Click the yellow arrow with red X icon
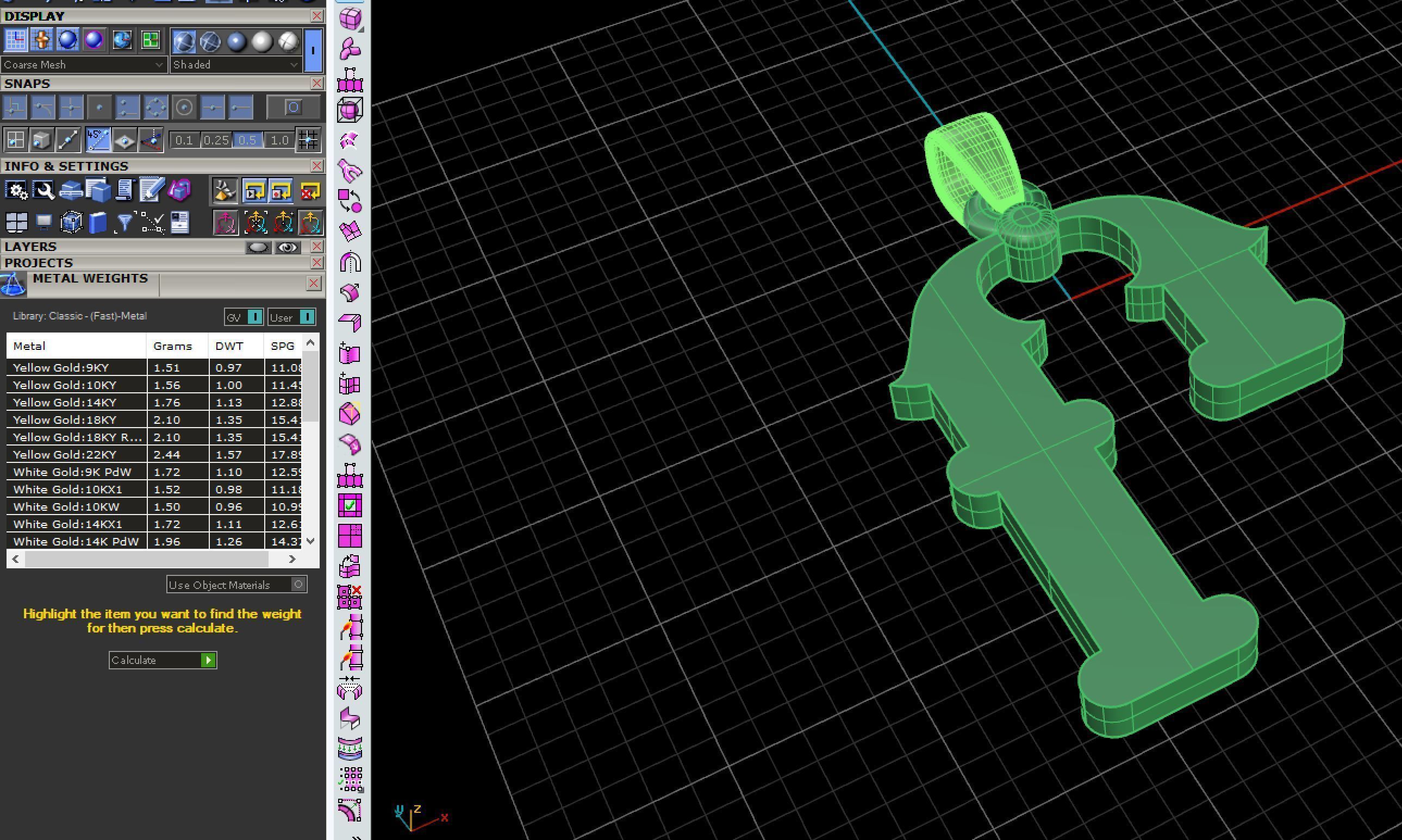 (x=310, y=191)
